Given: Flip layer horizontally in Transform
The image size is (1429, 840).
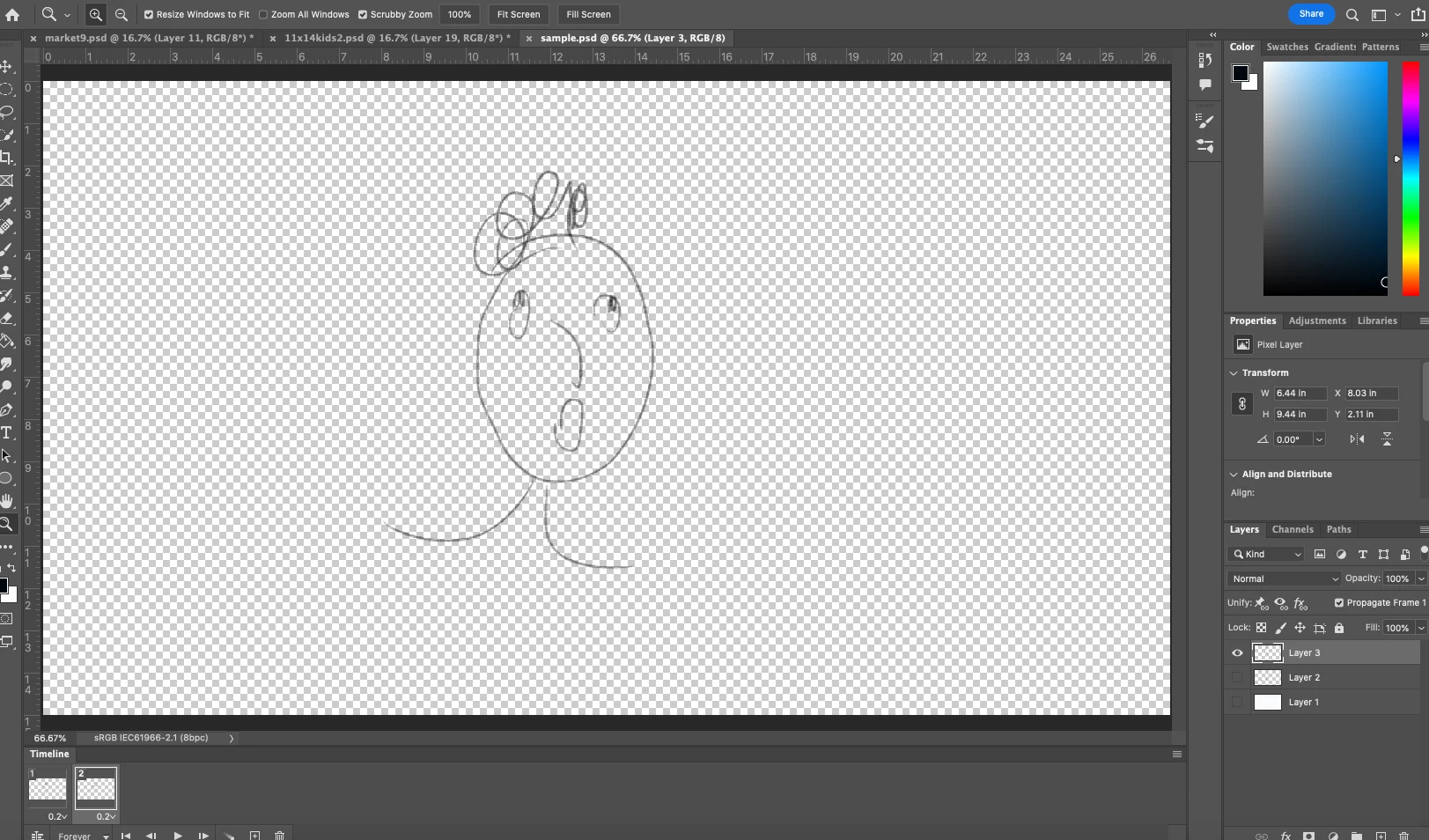Looking at the screenshot, I should click(1357, 439).
